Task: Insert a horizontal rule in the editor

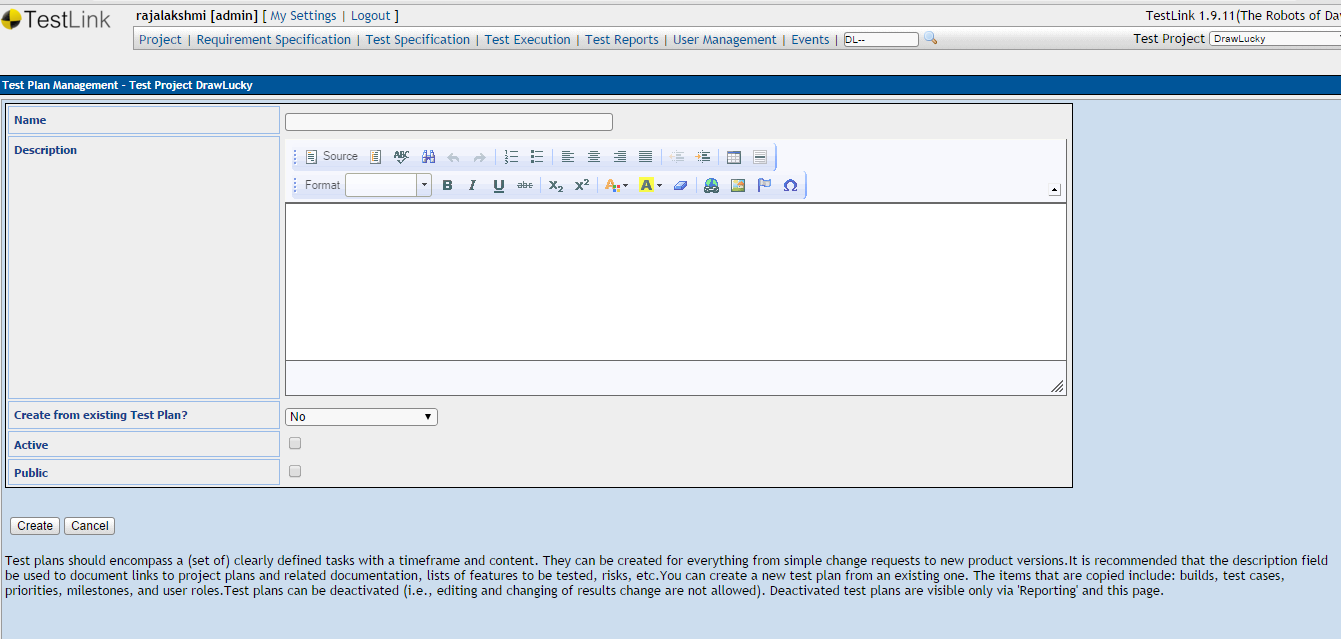Action: coord(760,156)
